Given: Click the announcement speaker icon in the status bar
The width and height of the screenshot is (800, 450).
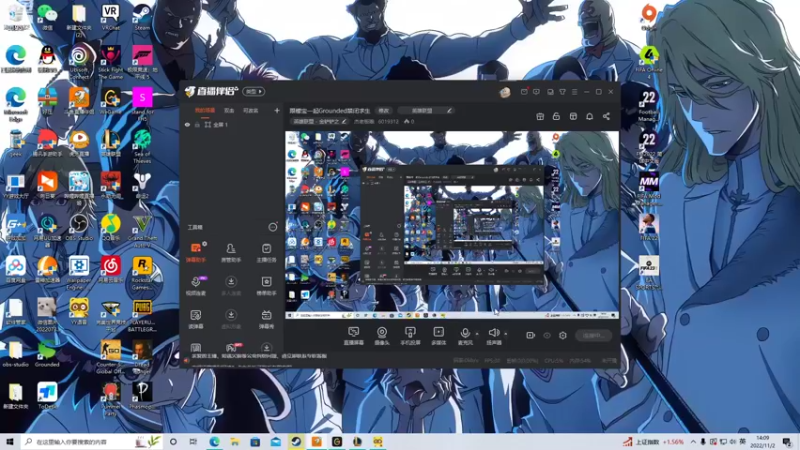Looking at the screenshot, I should pyautogui.click(x=186, y=360).
